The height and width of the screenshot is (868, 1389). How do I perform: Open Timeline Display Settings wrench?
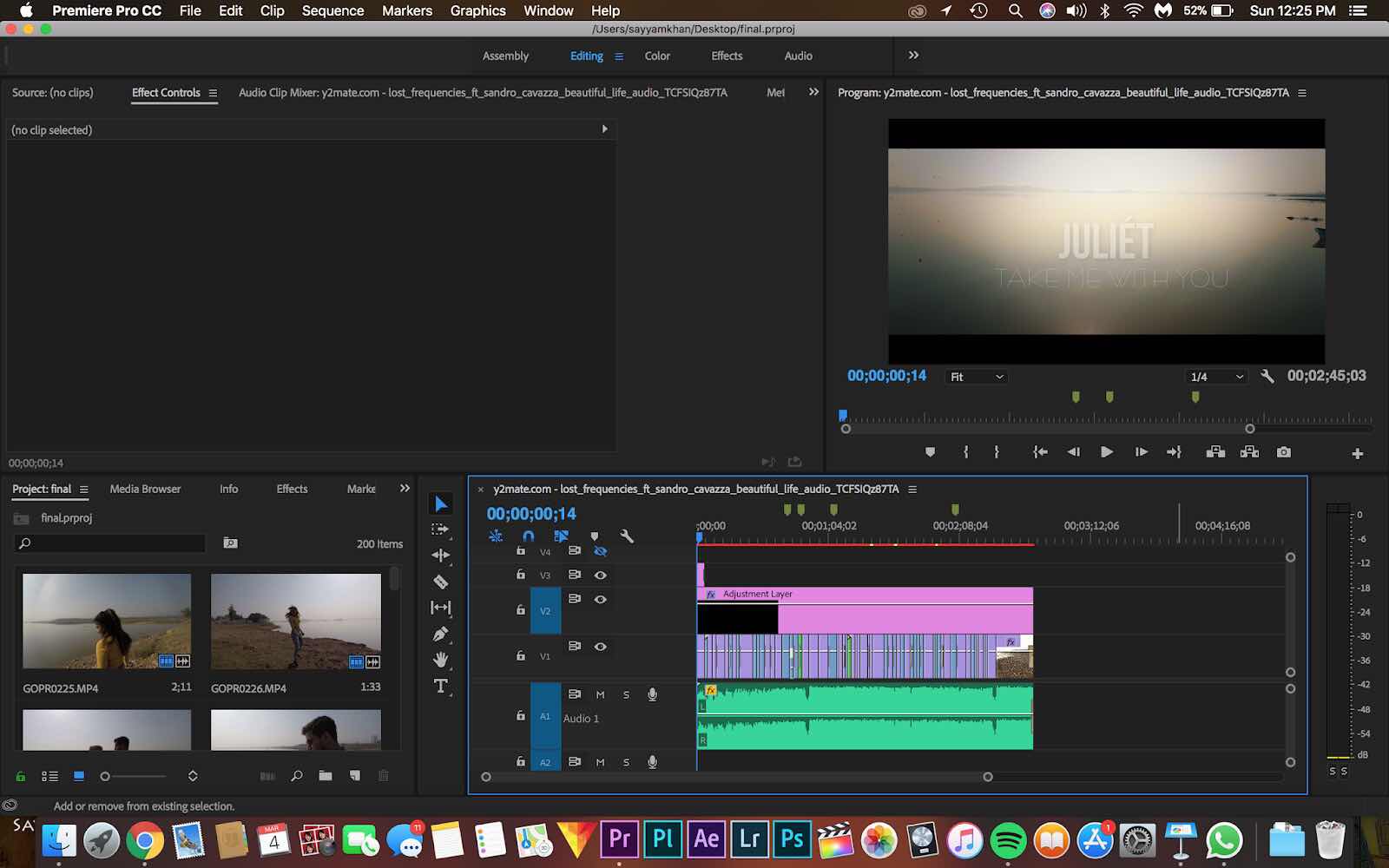[x=627, y=536]
